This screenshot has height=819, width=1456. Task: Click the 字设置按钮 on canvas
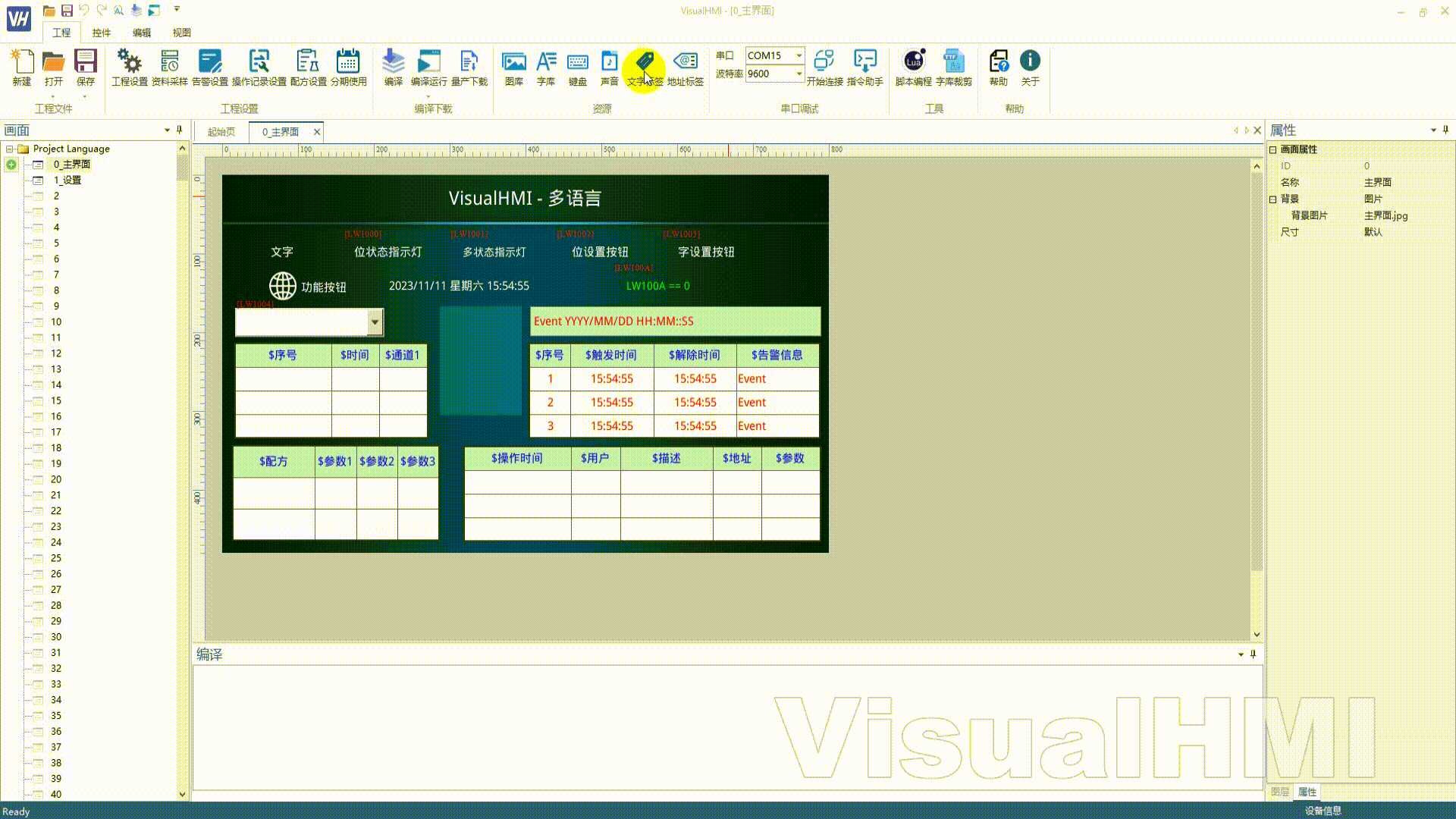[706, 252]
